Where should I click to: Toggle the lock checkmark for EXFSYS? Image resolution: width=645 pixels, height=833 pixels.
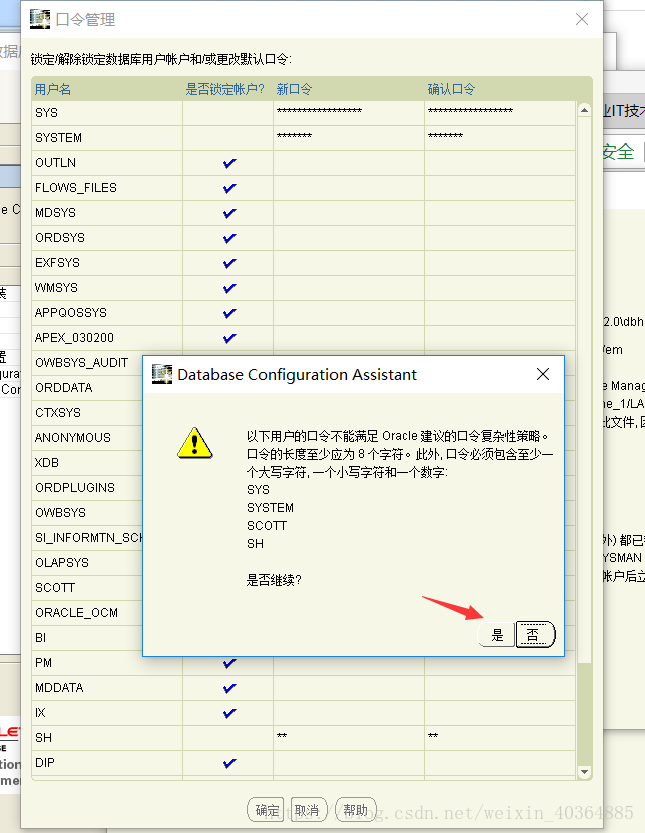coord(229,263)
